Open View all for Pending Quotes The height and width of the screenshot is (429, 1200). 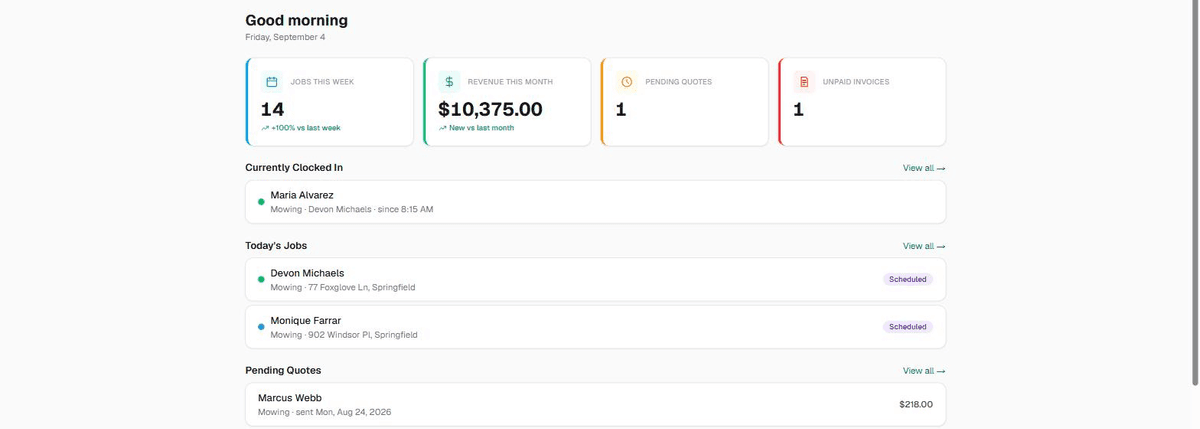[x=924, y=371]
